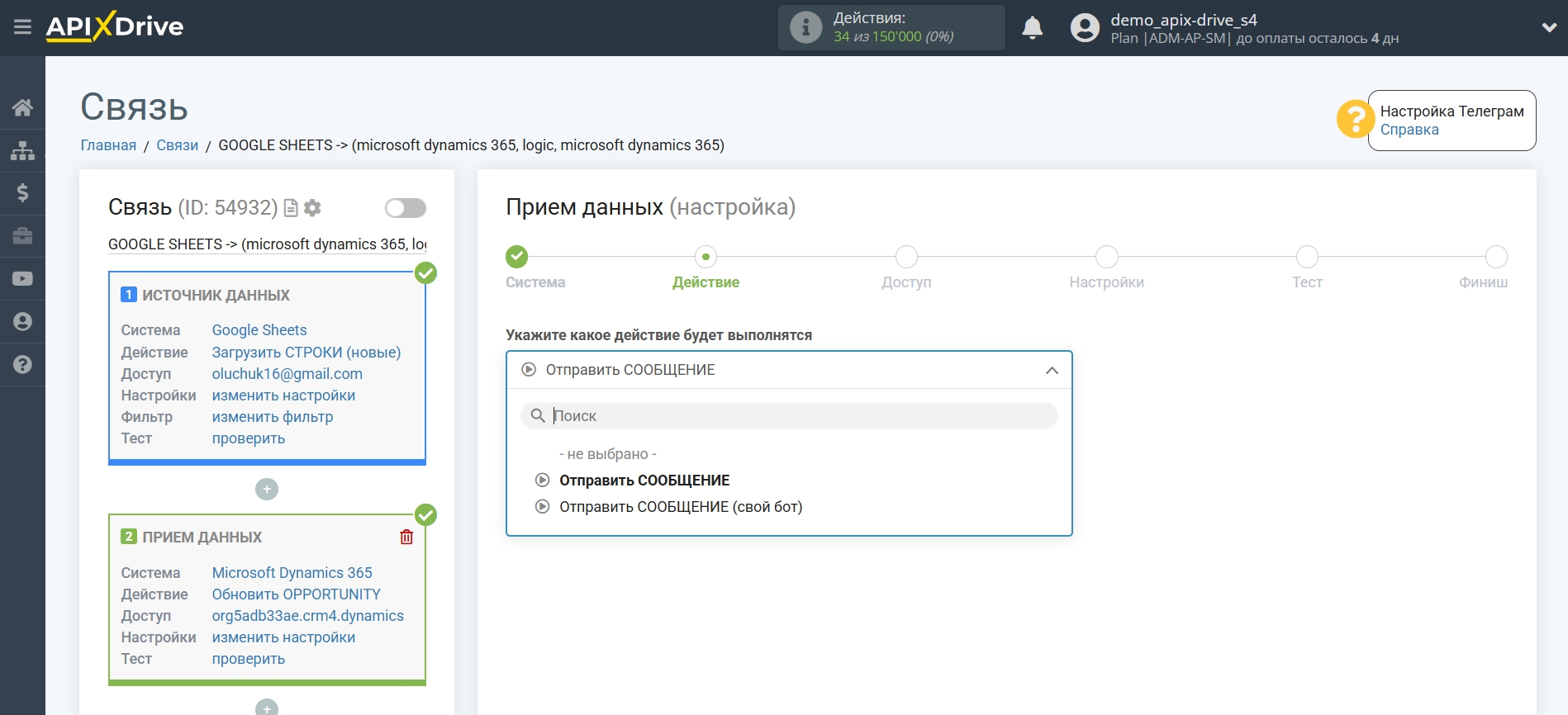Open Загрузить СТРОКИ (новые) action link

(x=306, y=353)
